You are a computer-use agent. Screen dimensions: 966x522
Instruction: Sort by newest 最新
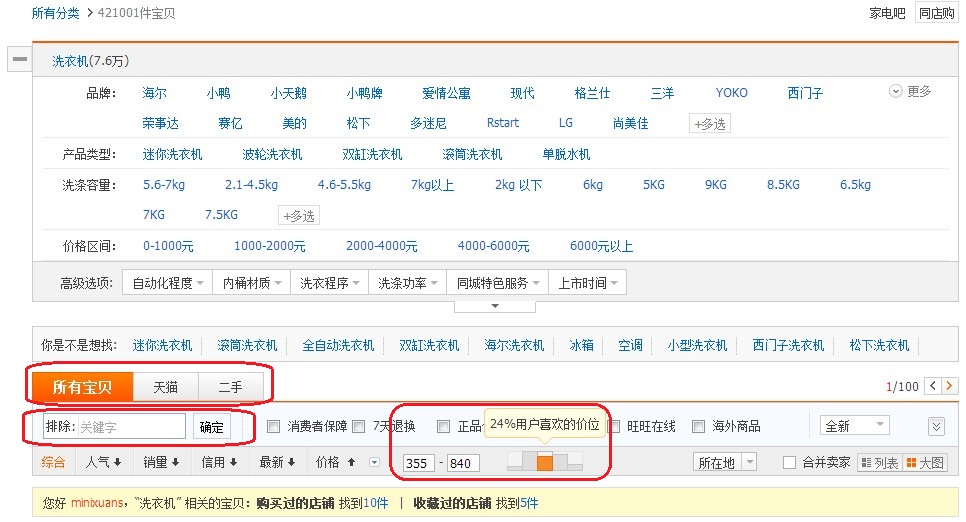[x=277, y=462]
